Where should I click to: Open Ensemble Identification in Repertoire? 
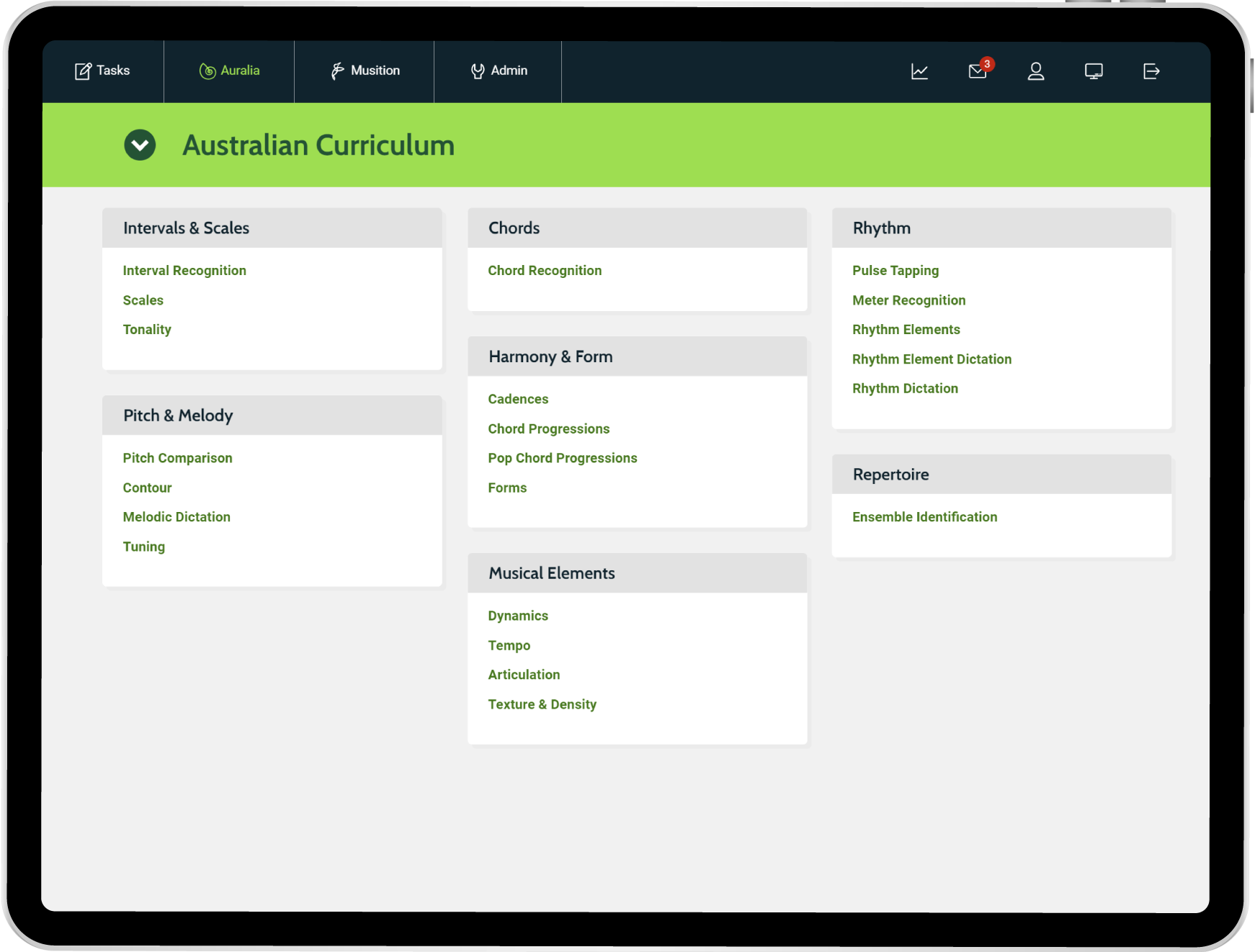click(x=924, y=517)
